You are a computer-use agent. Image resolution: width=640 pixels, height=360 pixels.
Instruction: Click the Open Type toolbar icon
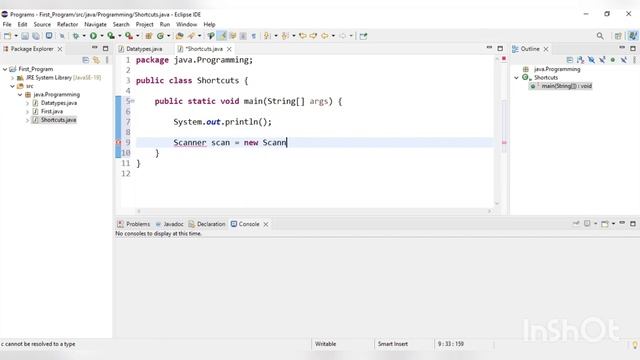[180, 36]
